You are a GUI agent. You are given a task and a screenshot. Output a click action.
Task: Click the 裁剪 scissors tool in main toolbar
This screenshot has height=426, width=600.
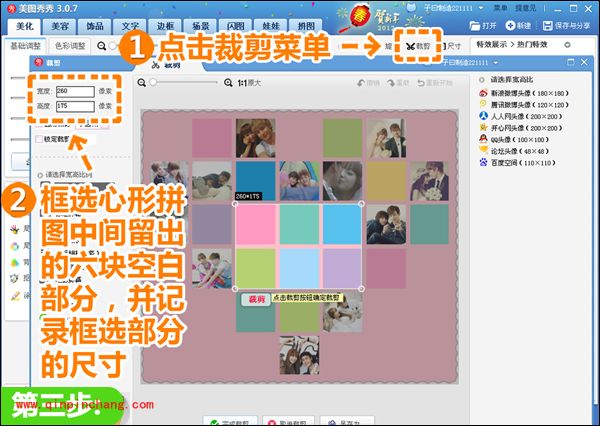(x=418, y=46)
